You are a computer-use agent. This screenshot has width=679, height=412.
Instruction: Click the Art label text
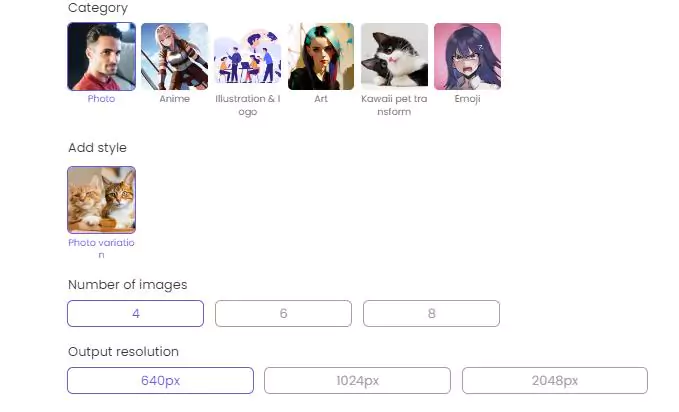click(321, 99)
